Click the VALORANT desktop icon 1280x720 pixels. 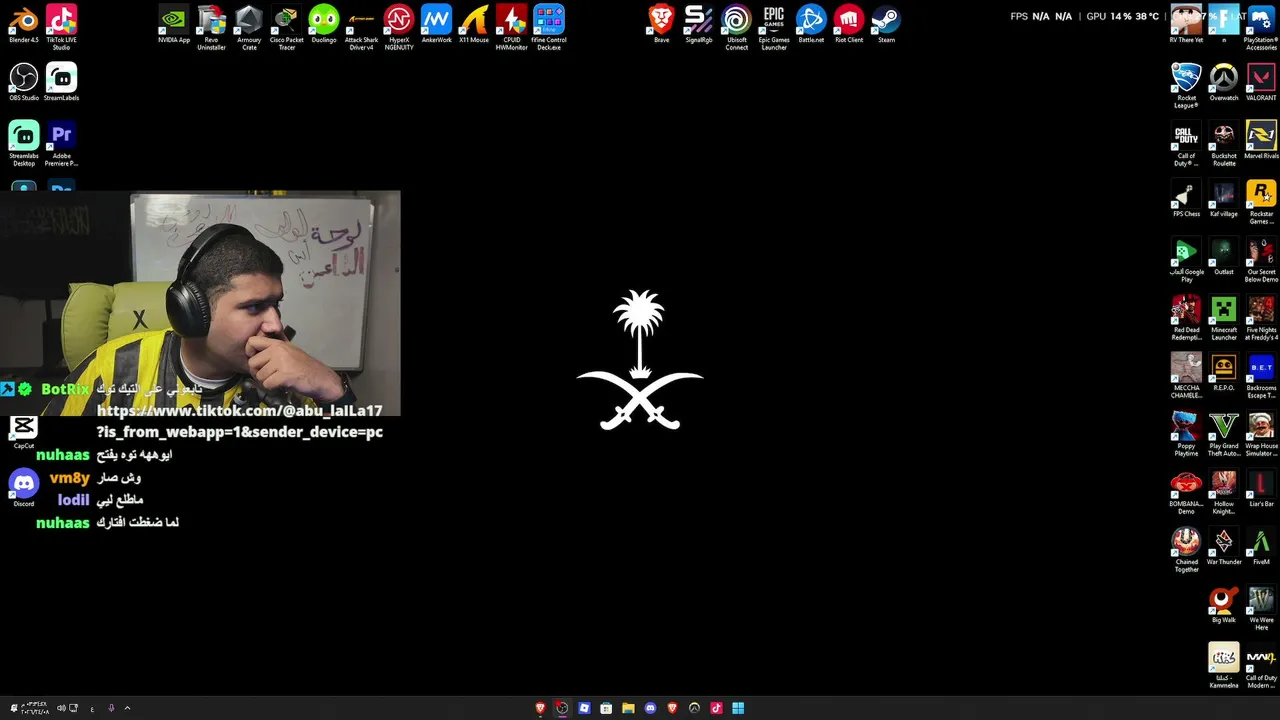(1261, 82)
